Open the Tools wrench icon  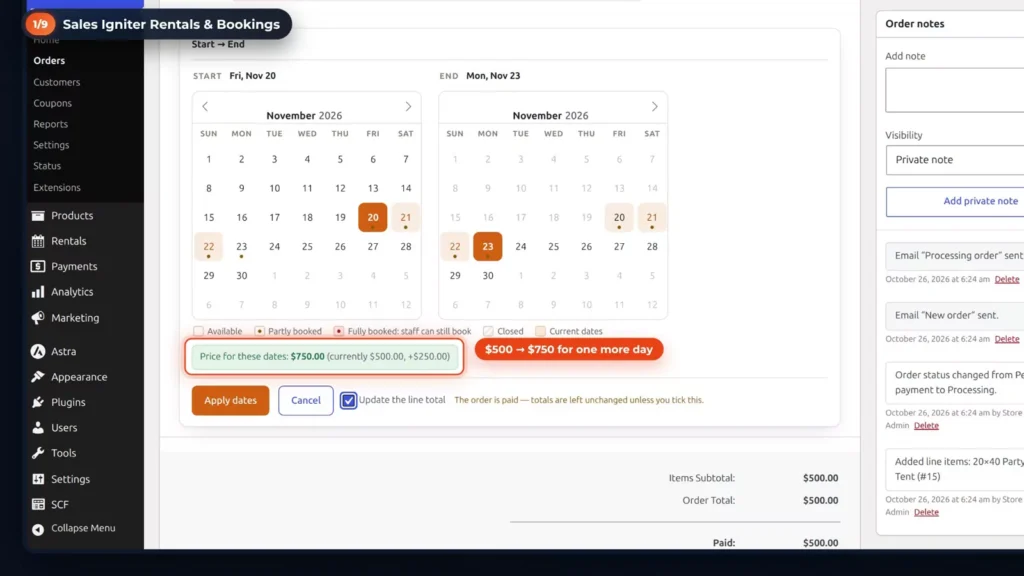(x=38, y=453)
